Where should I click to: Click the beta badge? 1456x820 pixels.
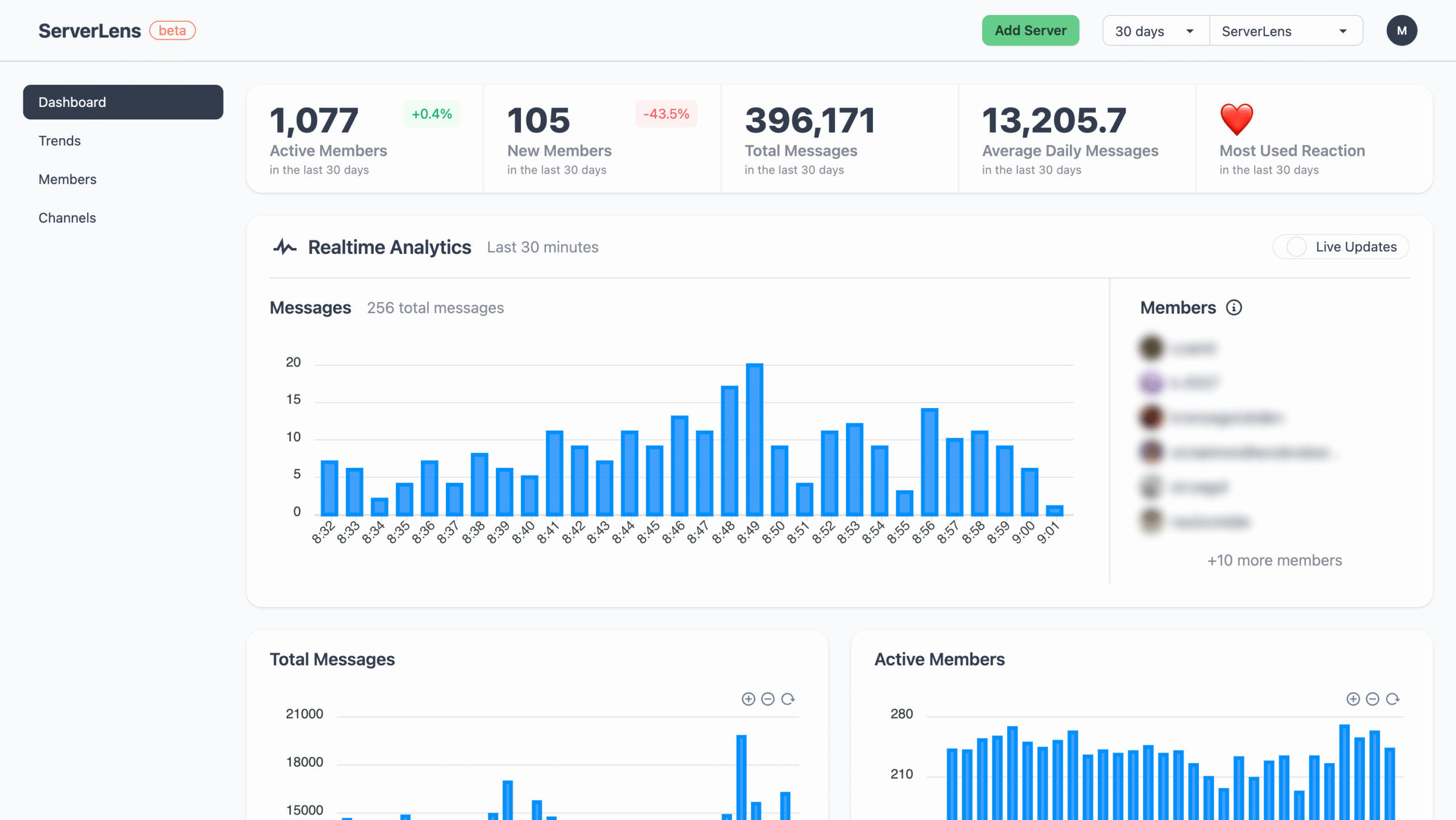pyautogui.click(x=172, y=31)
